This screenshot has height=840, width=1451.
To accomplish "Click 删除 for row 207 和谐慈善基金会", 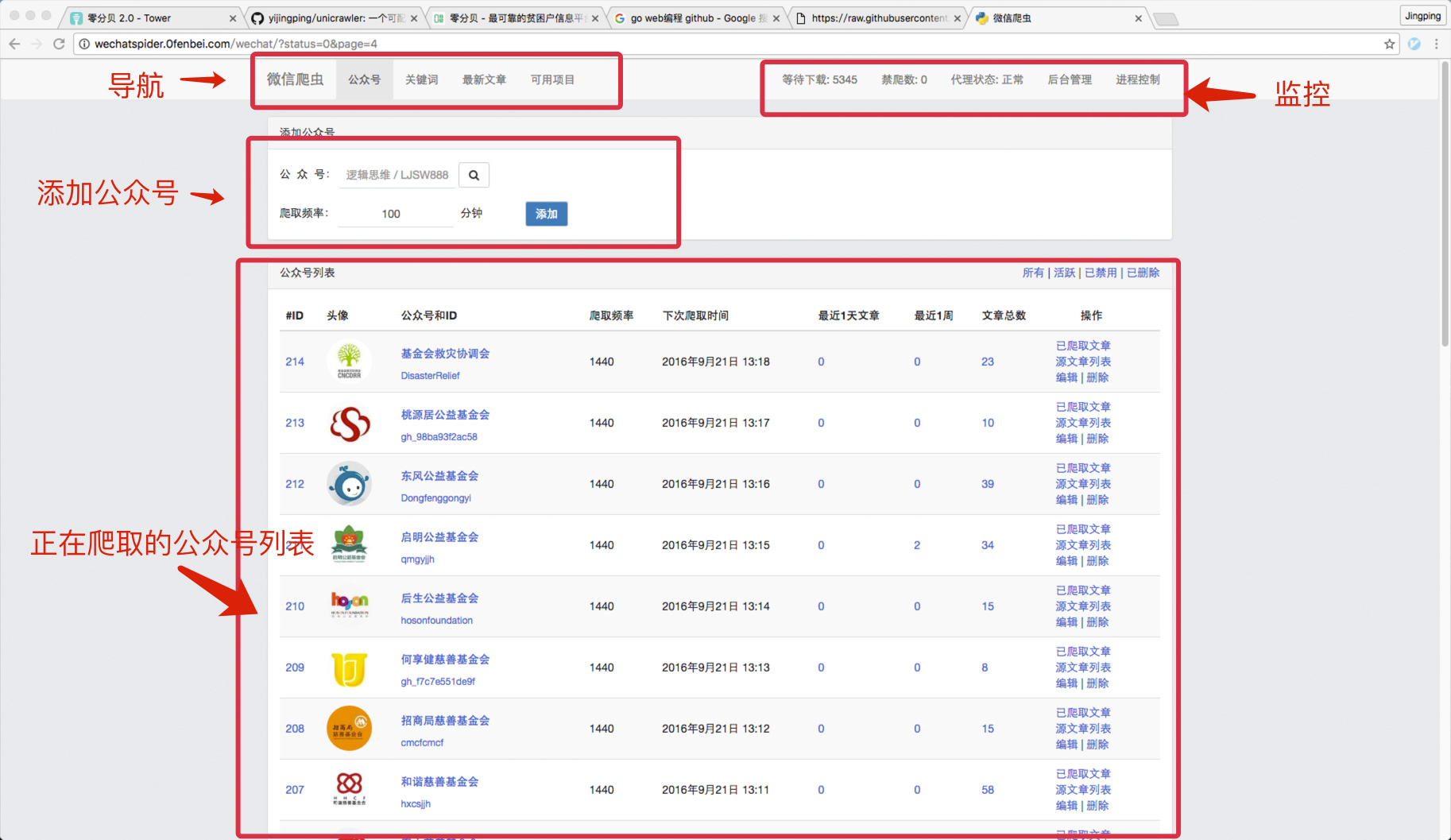I will point(1097,806).
